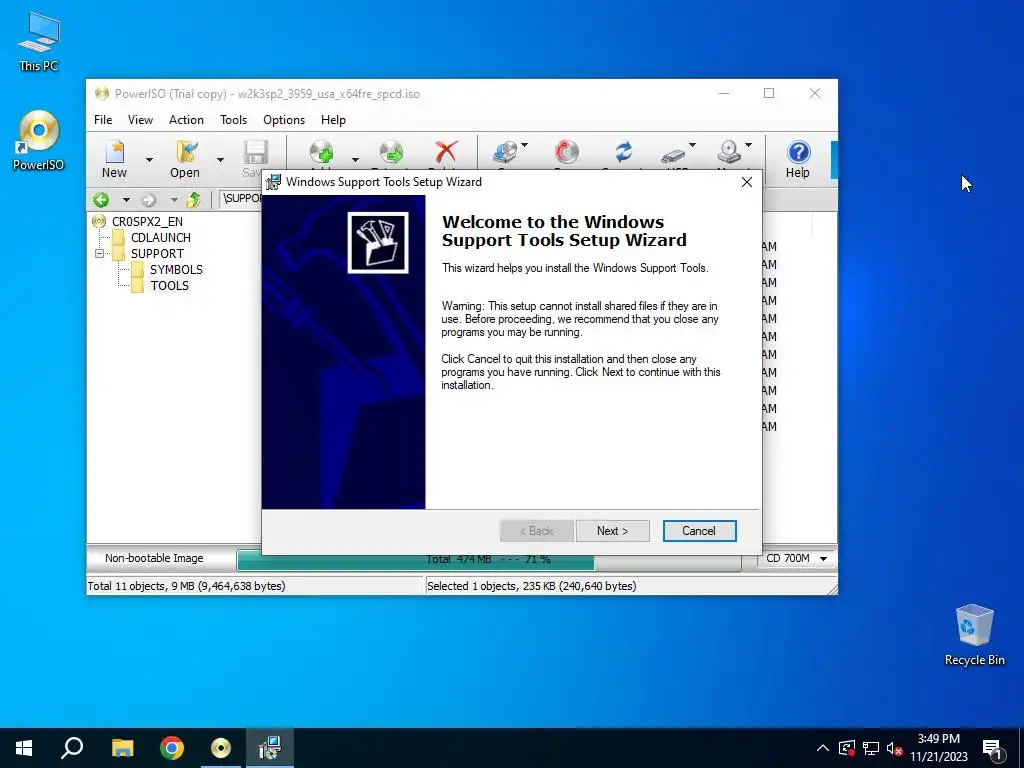The width and height of the screenshot is (1024, 768).
Task: Expand the Add button dropdown arrow
Action: 355,159
